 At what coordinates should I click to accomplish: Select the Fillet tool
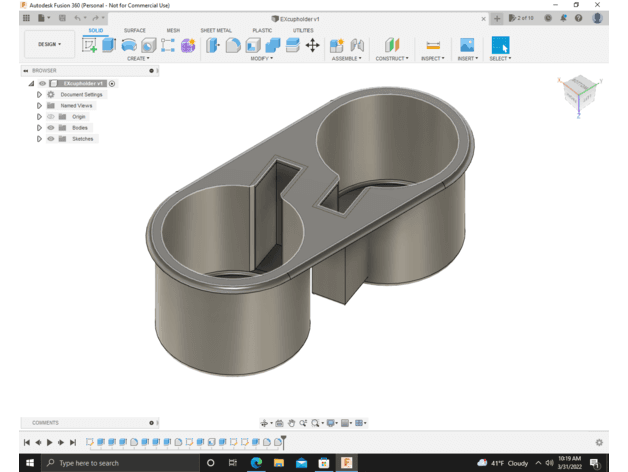233,45
